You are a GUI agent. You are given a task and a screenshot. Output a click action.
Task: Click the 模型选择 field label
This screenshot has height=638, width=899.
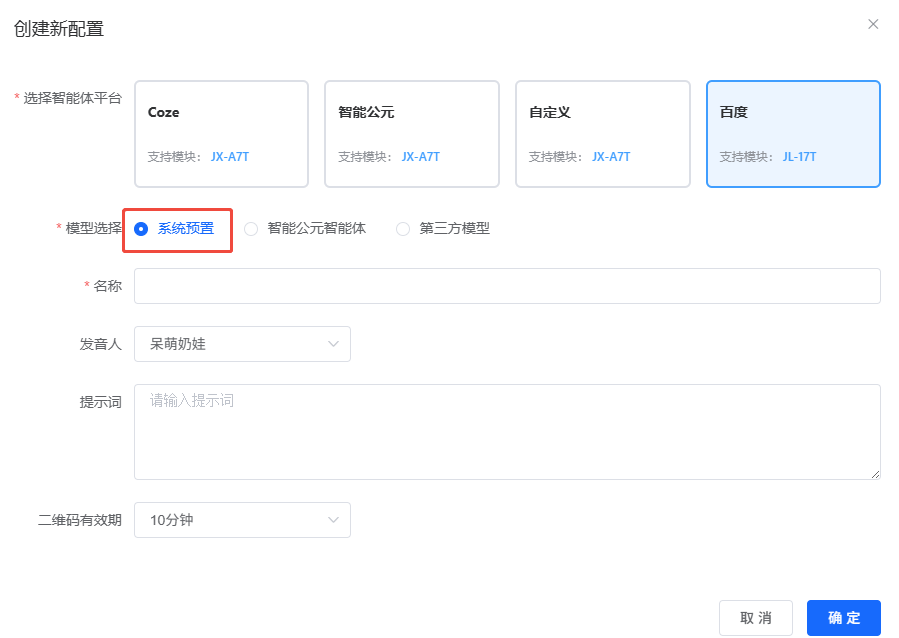tap(93, 228)
